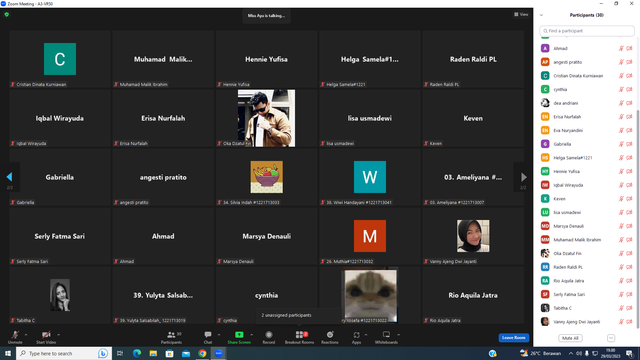This screenshot has height=360, width=640.
Task: Open Microsoft Edge from the taskbar
Action: click(x=137, y=353)
